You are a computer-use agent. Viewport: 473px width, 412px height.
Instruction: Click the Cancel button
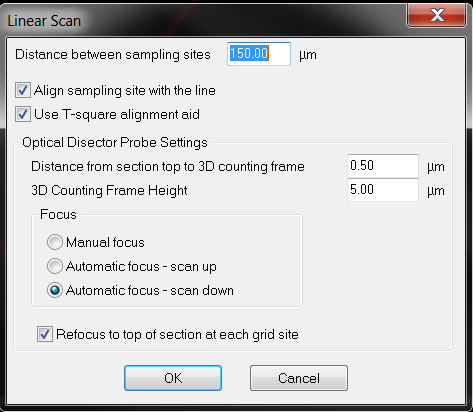pyautogui.click(x=299, y=378)
